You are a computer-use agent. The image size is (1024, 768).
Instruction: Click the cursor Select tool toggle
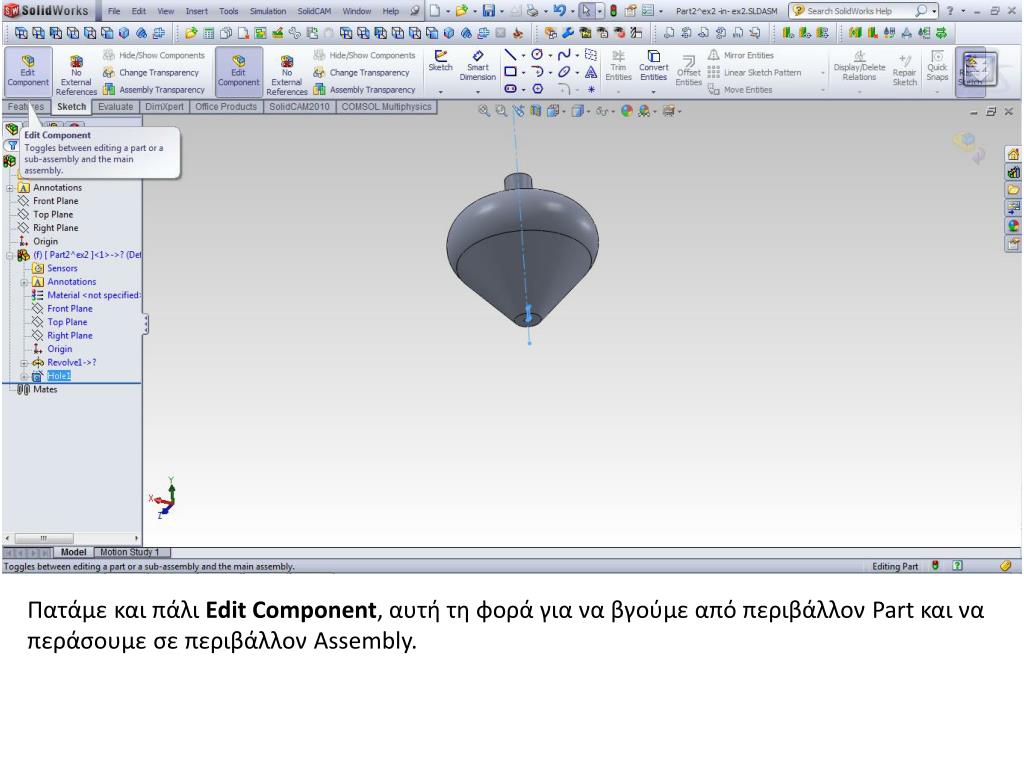click(x=586, y=11)
